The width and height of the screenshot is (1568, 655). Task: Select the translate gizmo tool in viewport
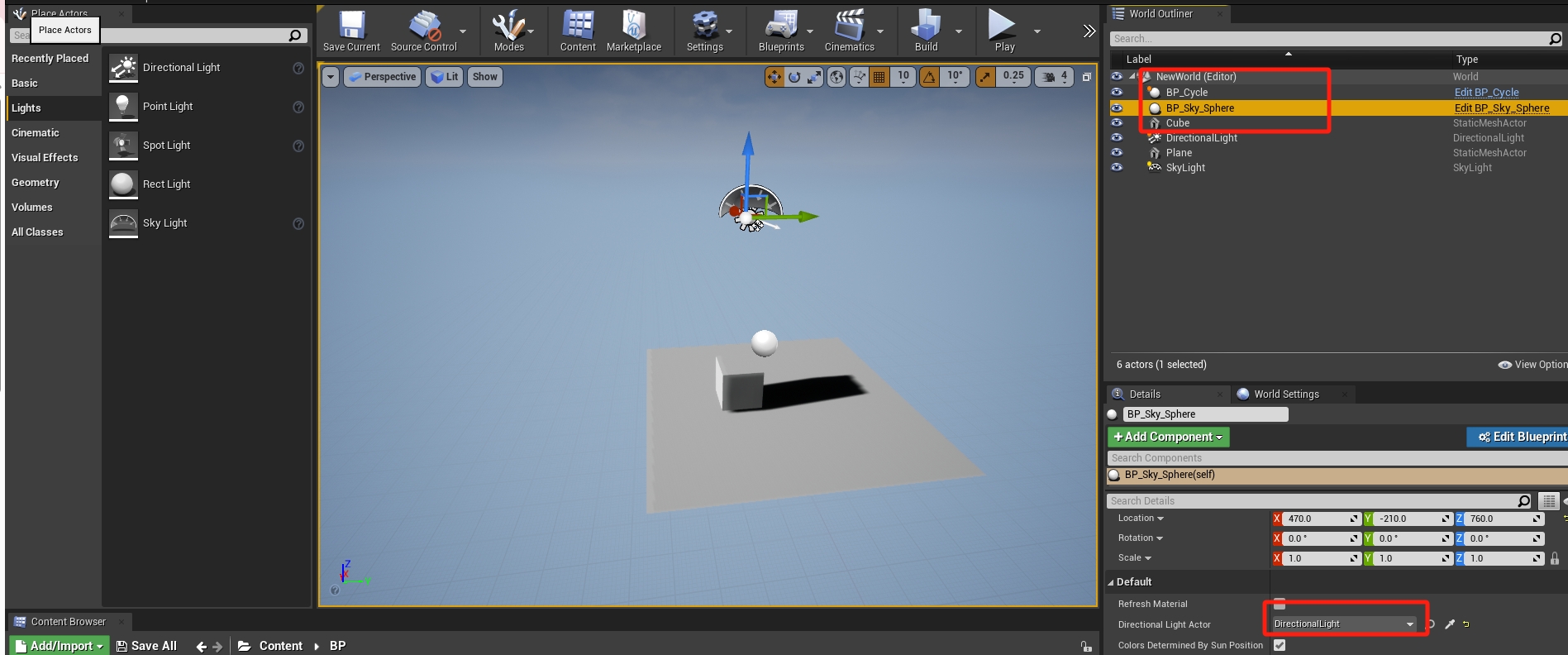[774, 77]
